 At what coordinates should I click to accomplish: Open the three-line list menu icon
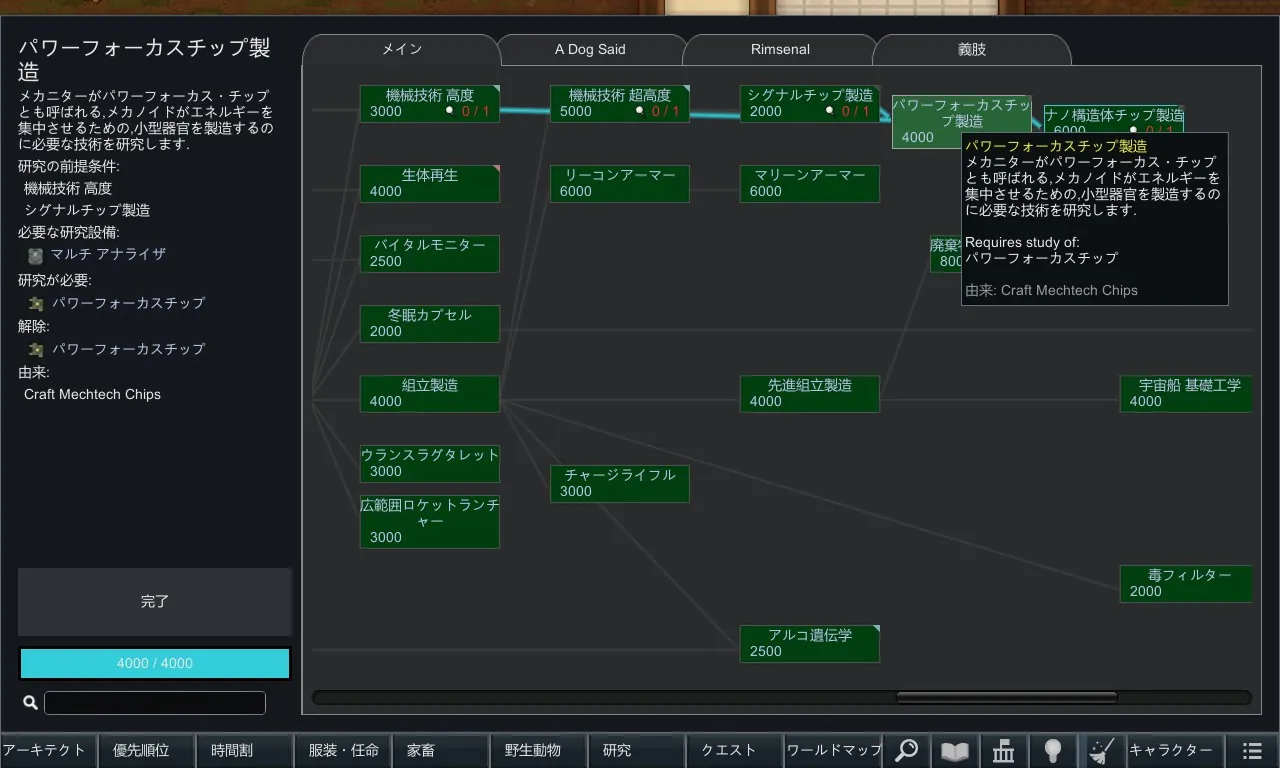1252,750
